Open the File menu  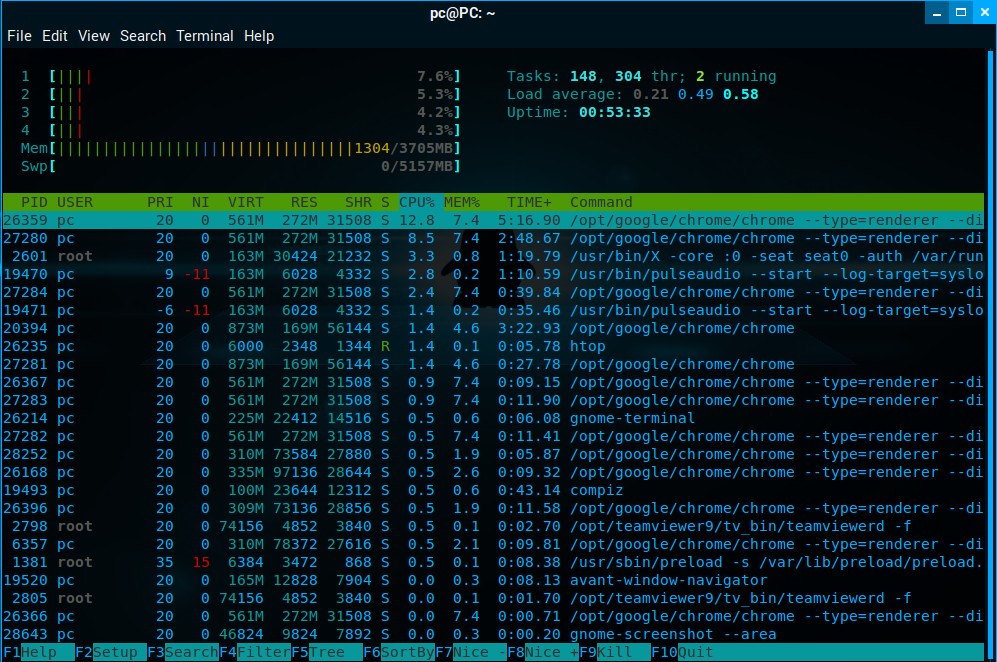point(19,36)
